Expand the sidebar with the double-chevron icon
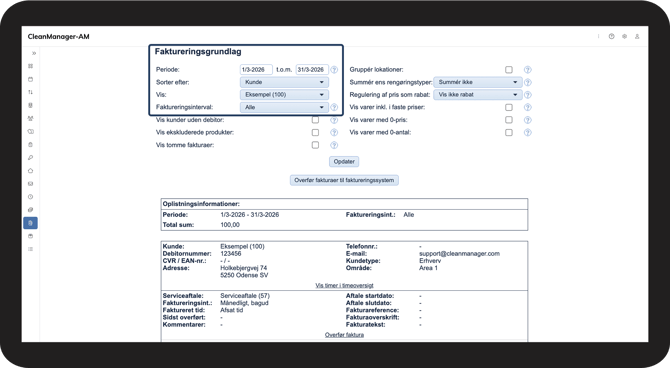The image size is (670, 368). click(x=34, y=53)
